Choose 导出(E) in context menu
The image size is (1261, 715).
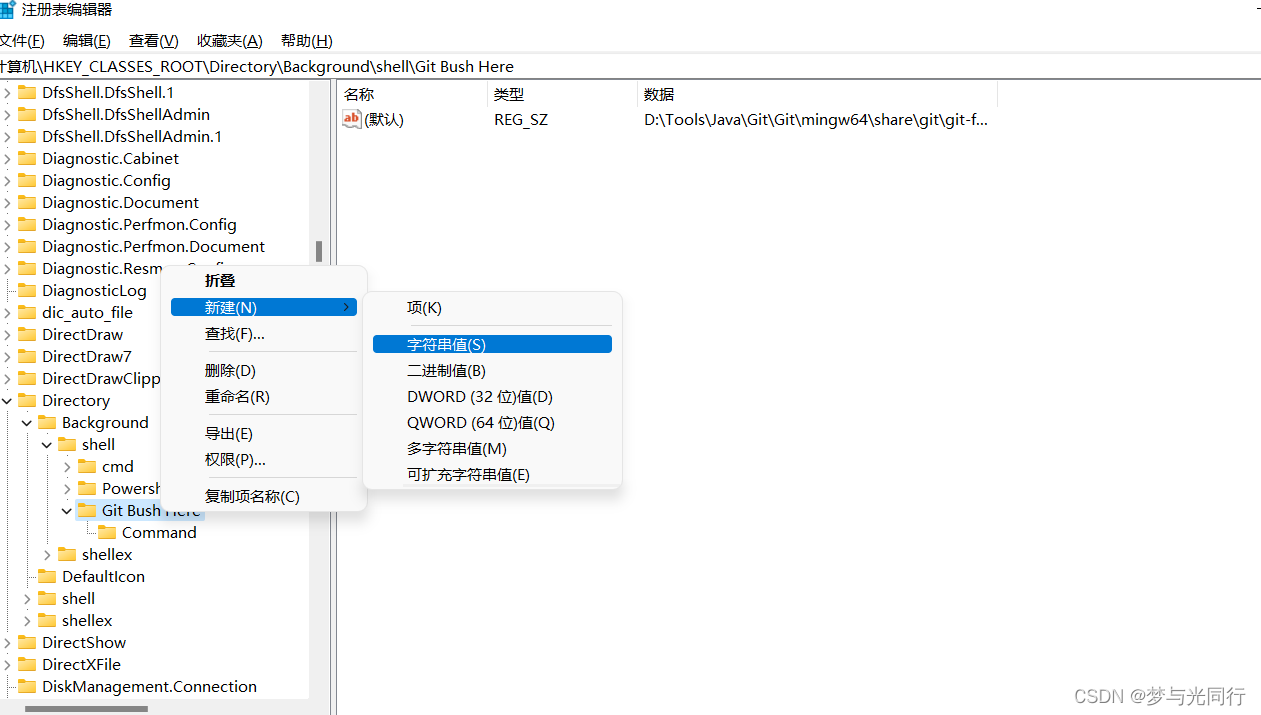[264, 434]
